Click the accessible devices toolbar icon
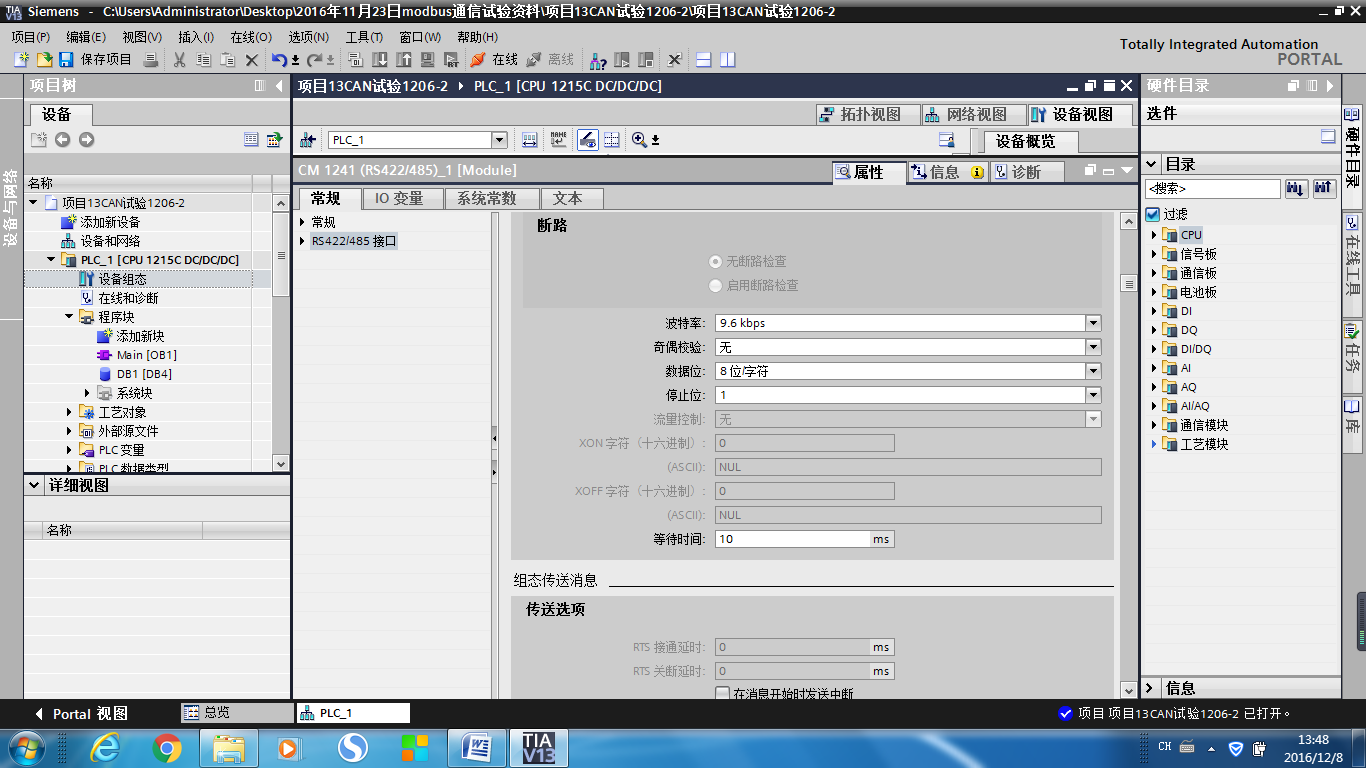This screenshot has width=1366, height=768. 599,60
